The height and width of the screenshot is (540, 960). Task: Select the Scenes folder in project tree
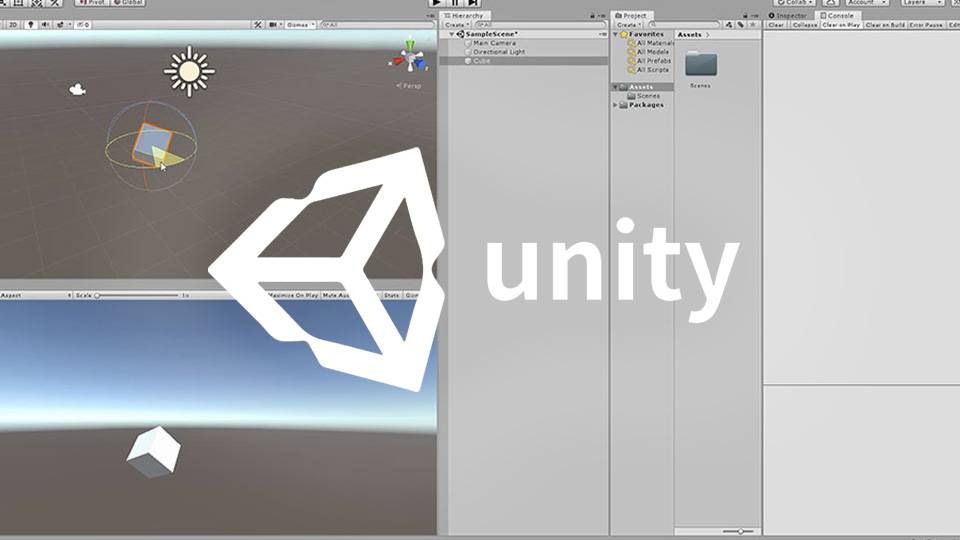click(x=648, y=96)
